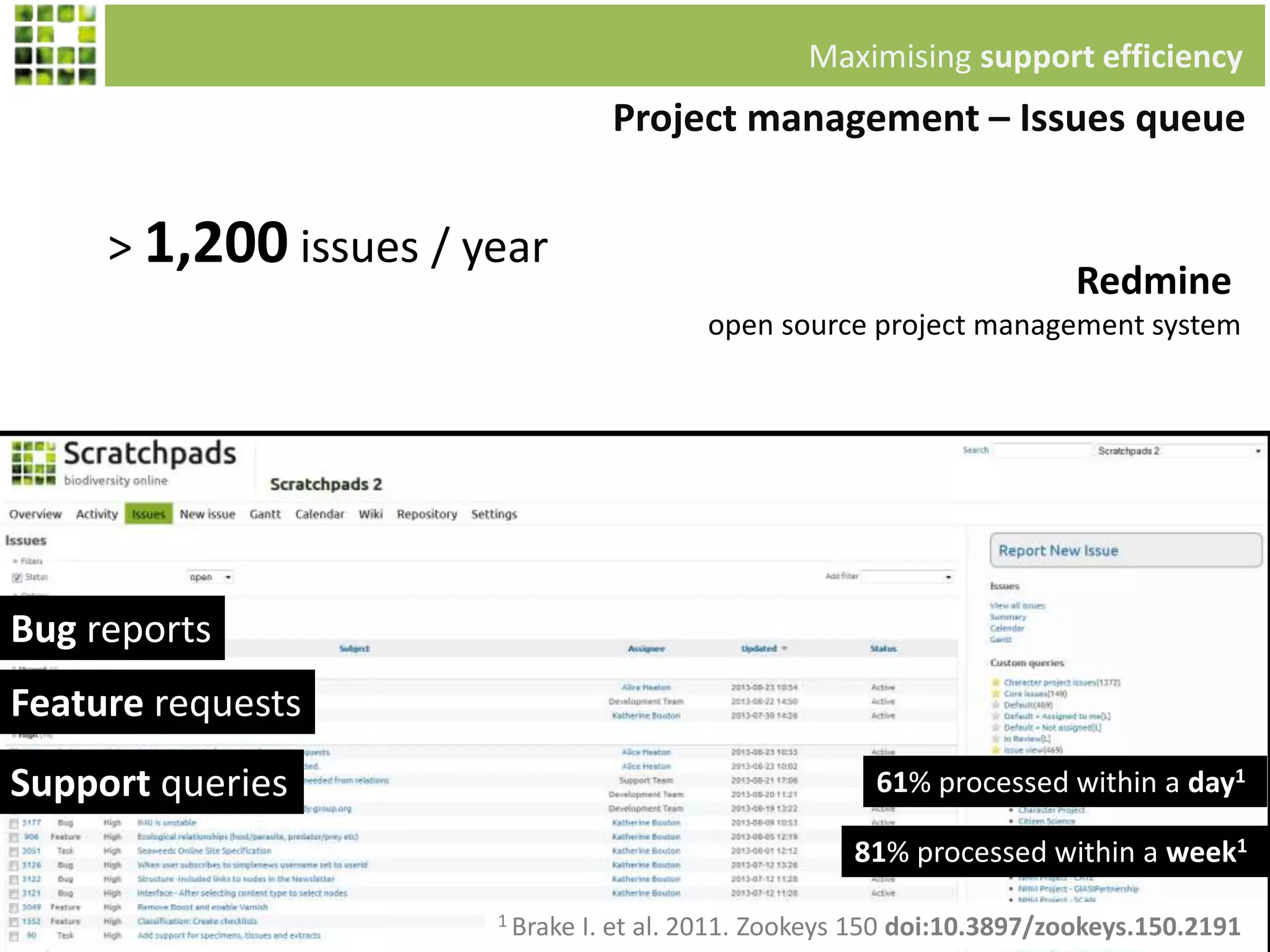The height and width of the screenshot is (952, 1270).
Task: Open the Wiki tab
Action: [371, 514]
